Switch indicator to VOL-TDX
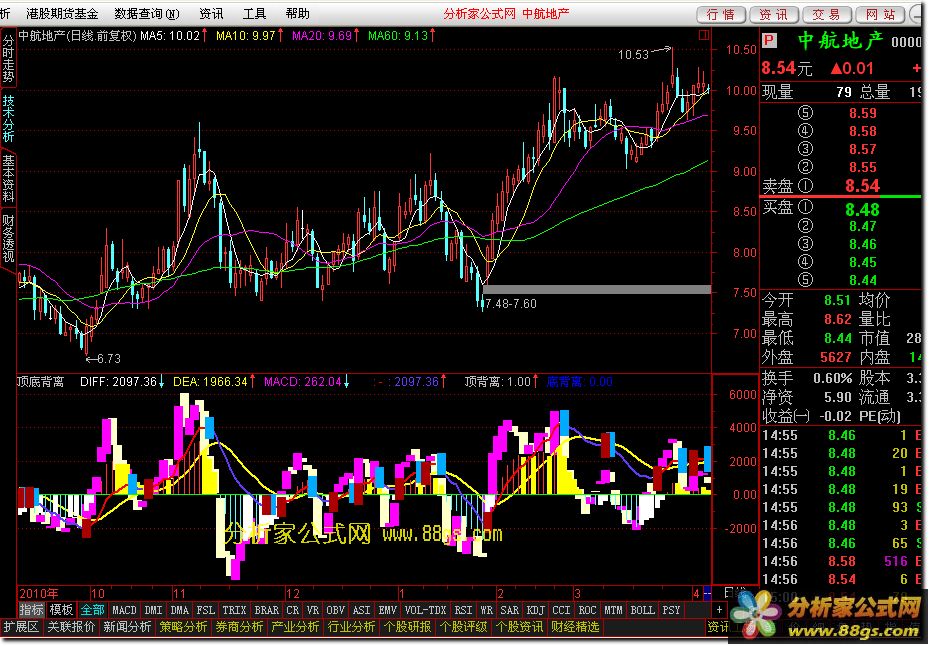The height and width of the screenshot is (646, 930). click(425, 610)
